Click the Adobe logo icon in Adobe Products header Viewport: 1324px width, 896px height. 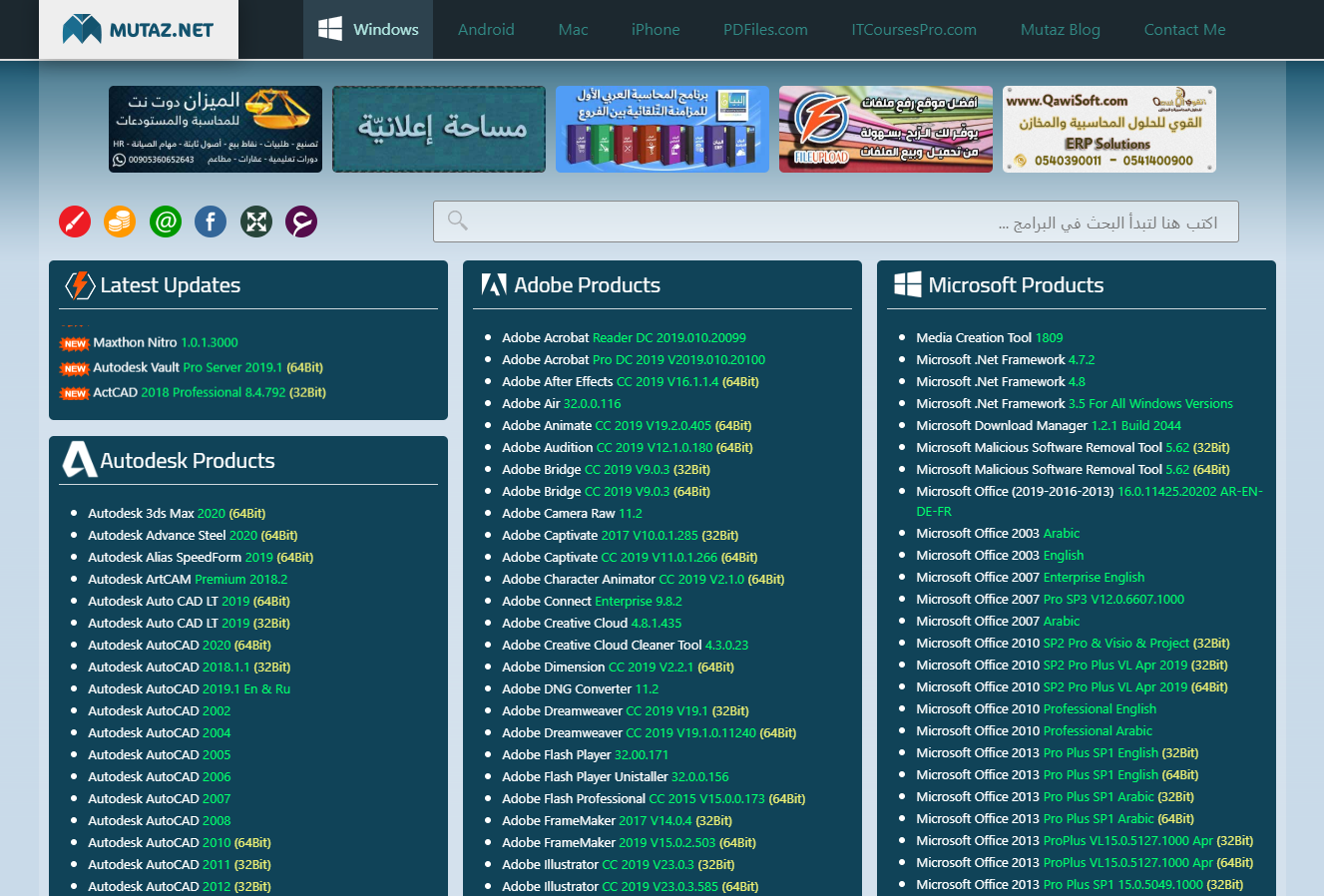click(x=494, y=285)
